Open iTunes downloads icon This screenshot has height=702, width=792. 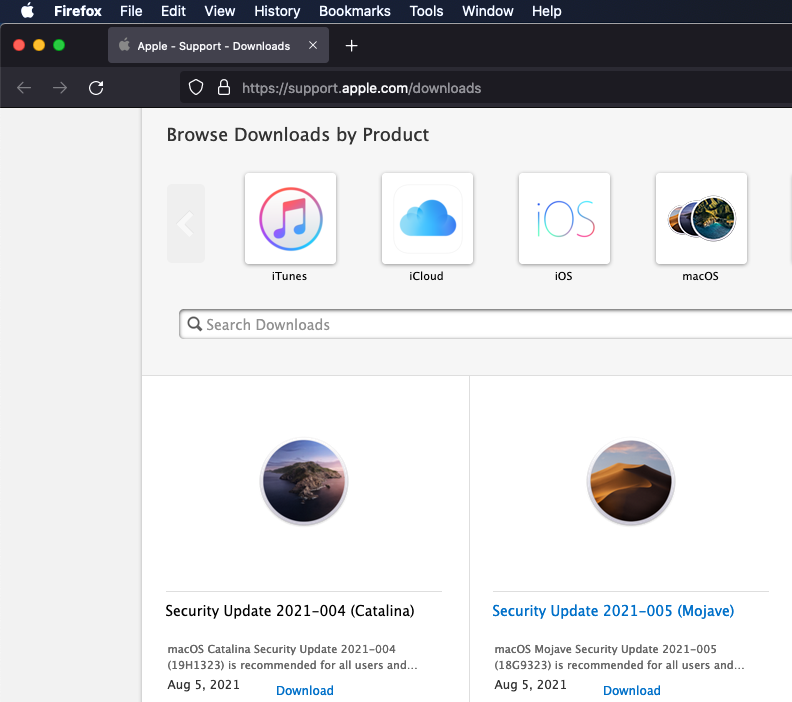point(290,219)
